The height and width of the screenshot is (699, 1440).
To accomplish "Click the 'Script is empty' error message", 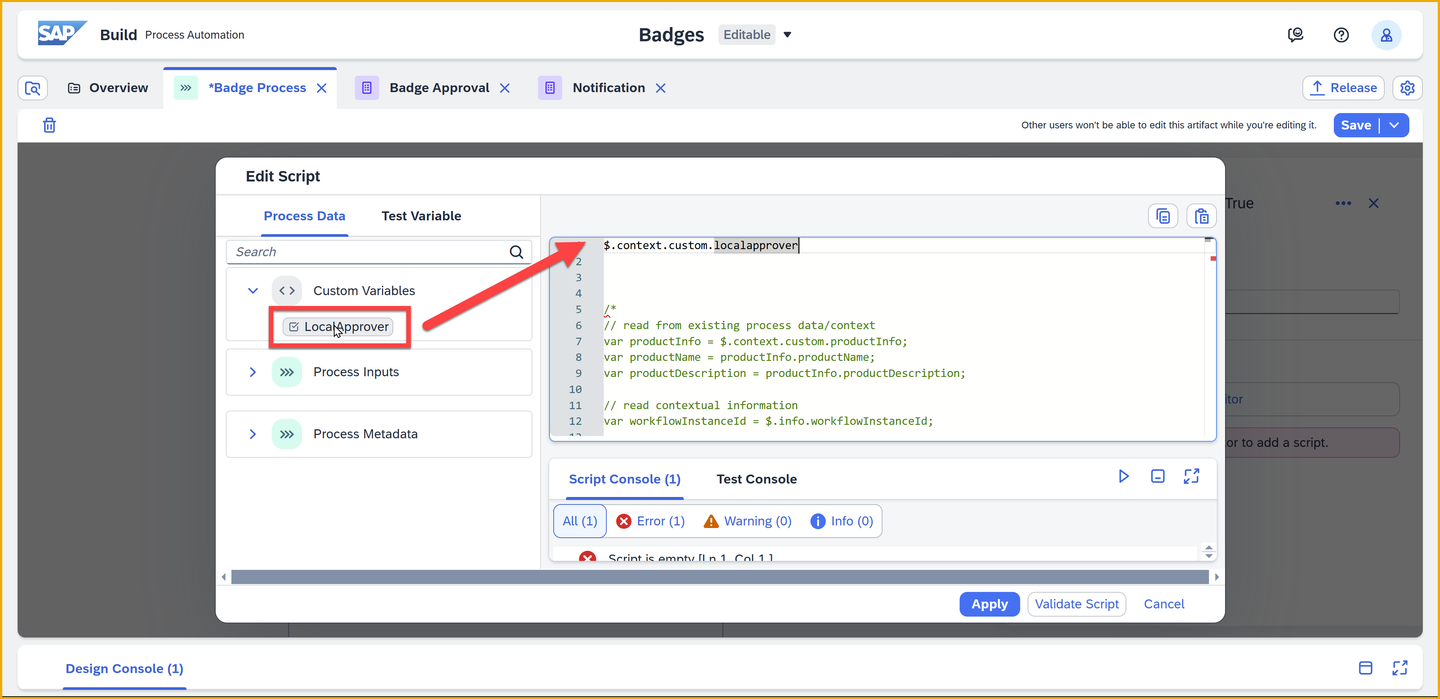I will (690, 557).
